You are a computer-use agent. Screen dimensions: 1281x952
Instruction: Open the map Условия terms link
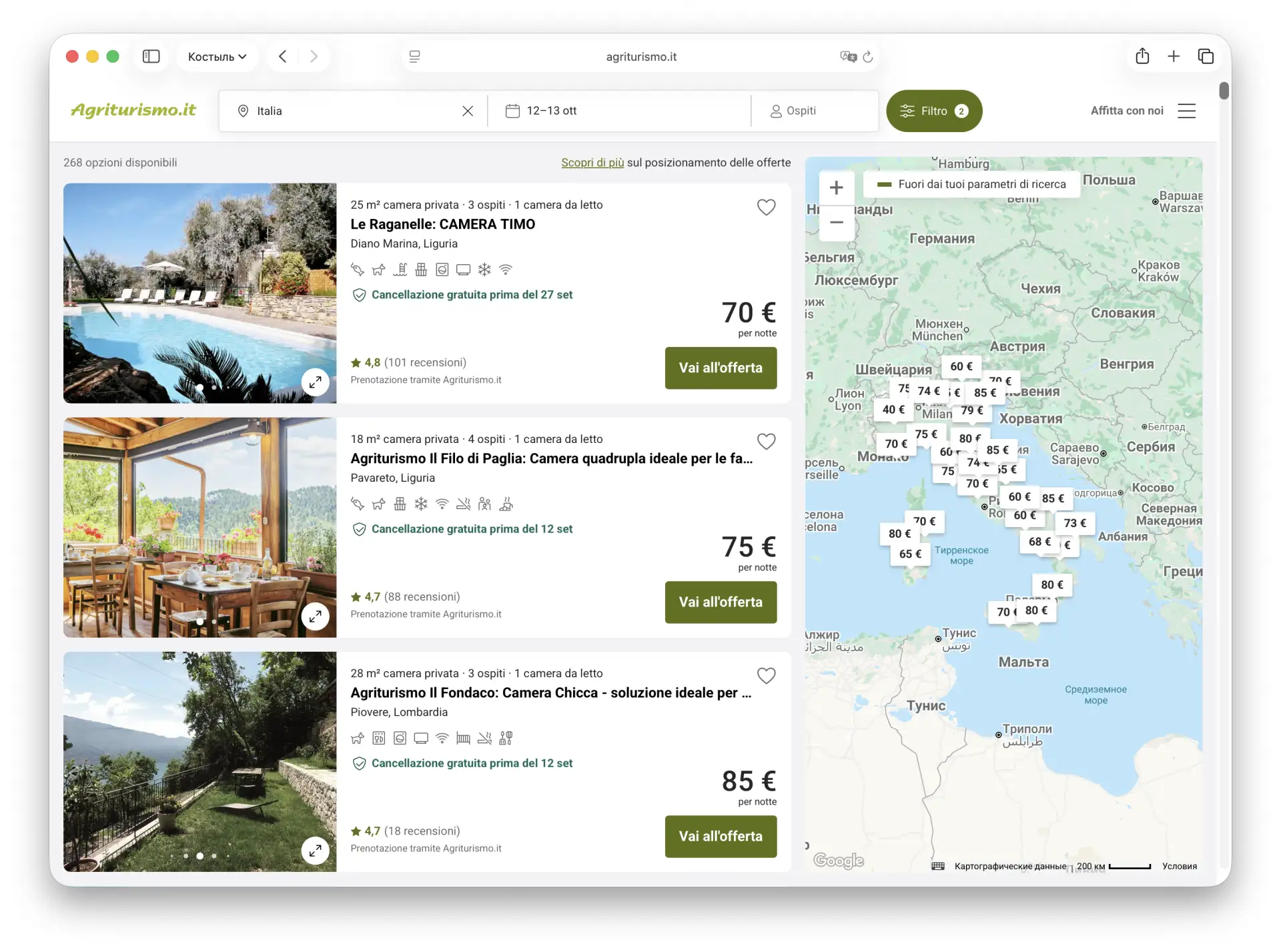pos(1179,866)
